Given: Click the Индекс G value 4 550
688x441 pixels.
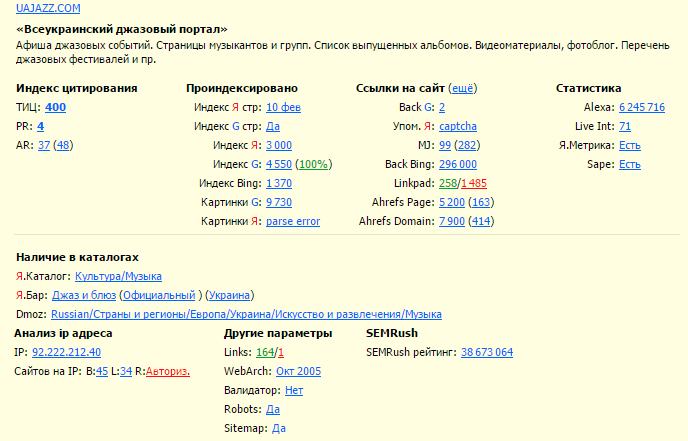Looking at the screenshot, I should pos(279,165).
